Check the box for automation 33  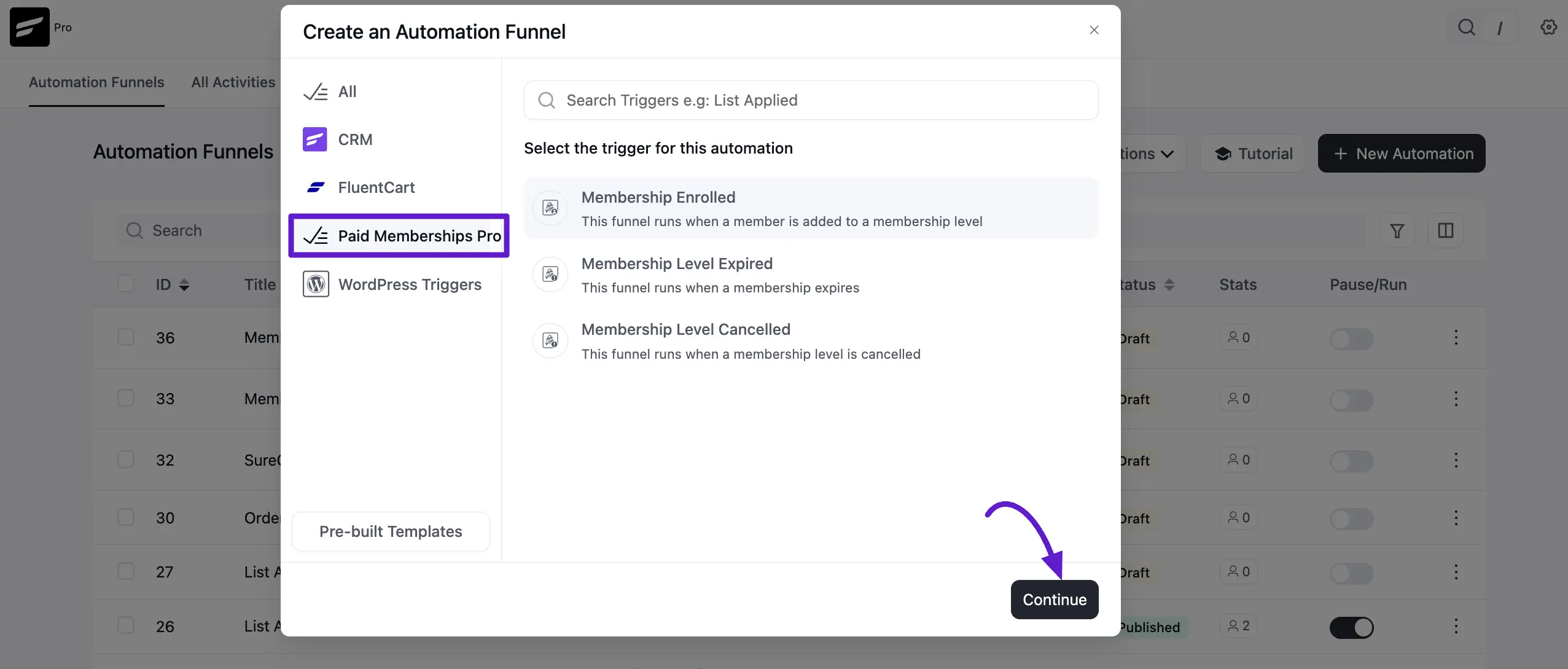[126, 398]
